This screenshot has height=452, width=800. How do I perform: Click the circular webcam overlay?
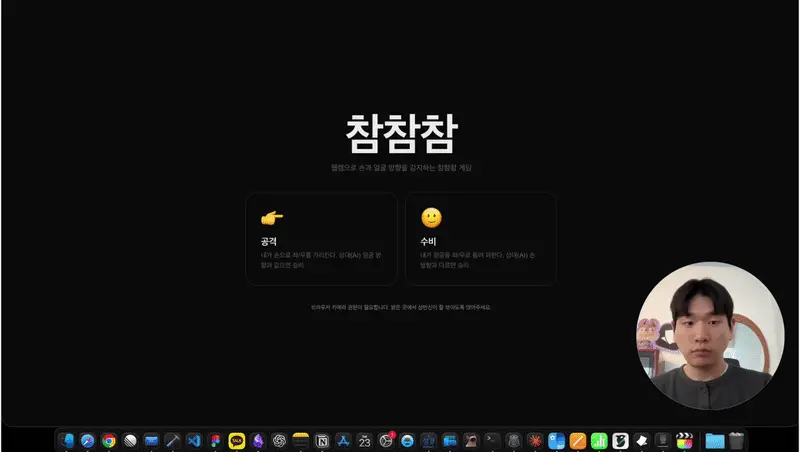coord(710,336)
